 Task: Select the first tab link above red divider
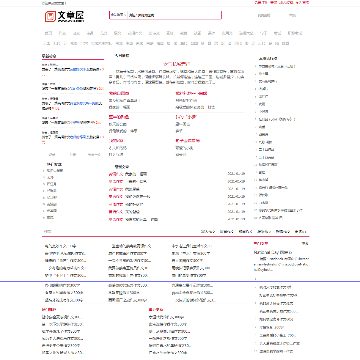tap(208, 231)
